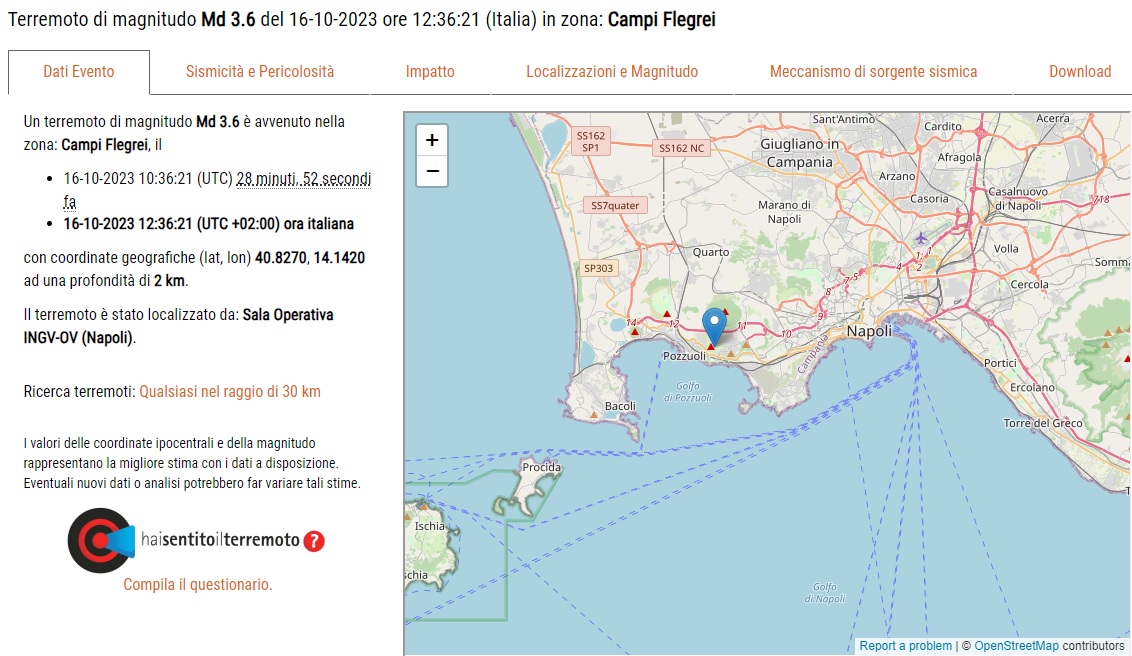The width and height of the screenshot is (1132, 656).
Task: Go to Localizzazioni e Magnitudo tab
Action: tap(612, 72)
